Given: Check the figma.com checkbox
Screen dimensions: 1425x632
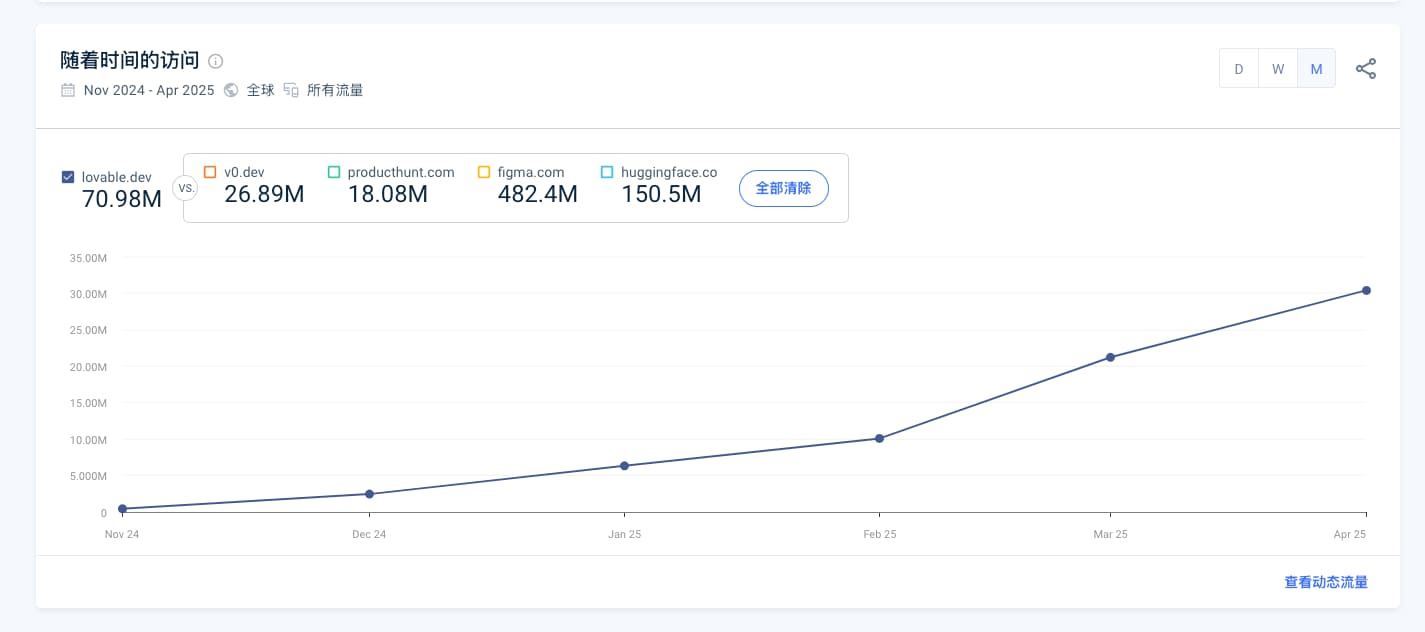Looking at the screenshot, I should coord(484,172).
